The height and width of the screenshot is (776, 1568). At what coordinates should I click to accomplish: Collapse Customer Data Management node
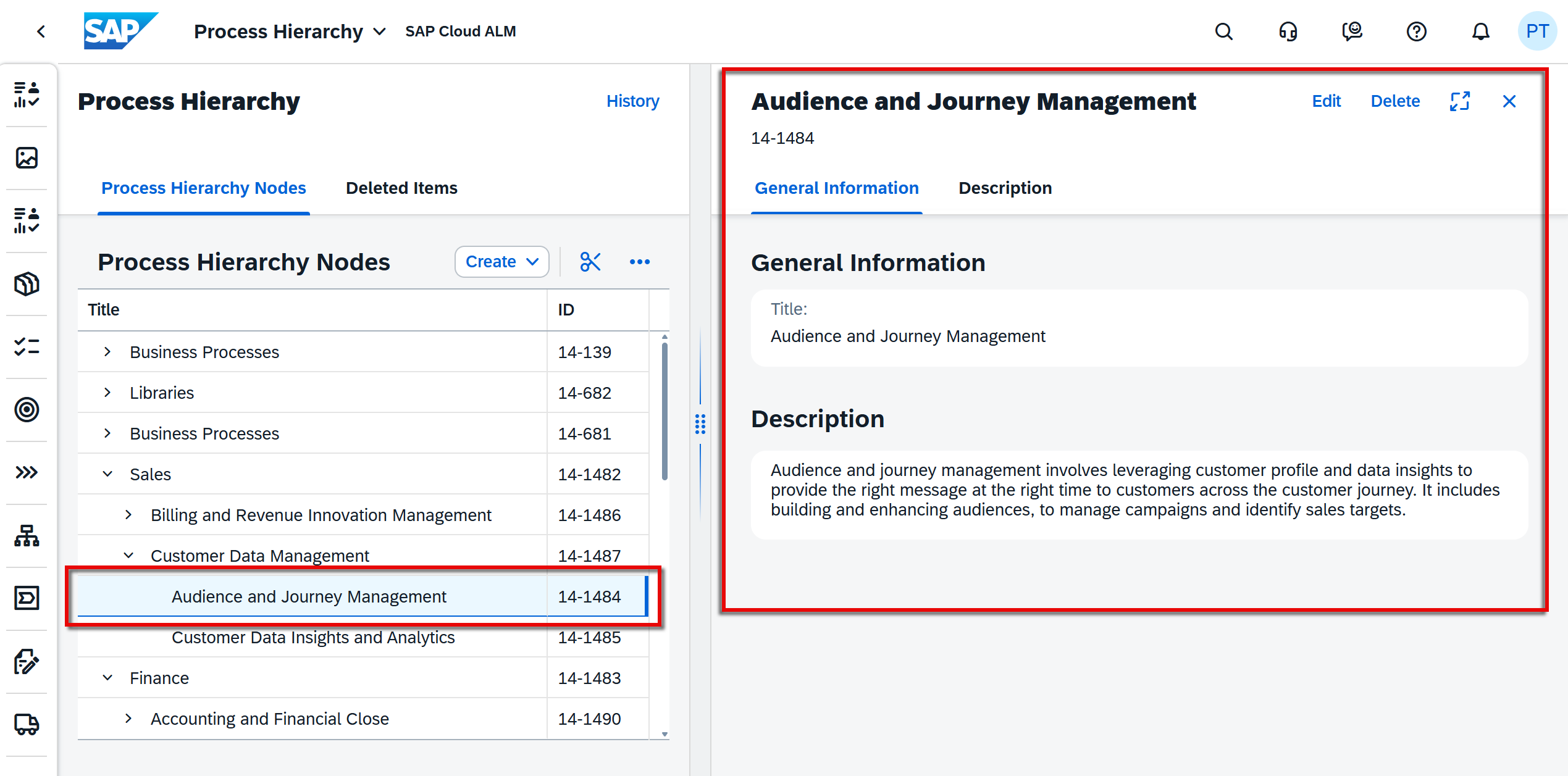tap(128, 556)
